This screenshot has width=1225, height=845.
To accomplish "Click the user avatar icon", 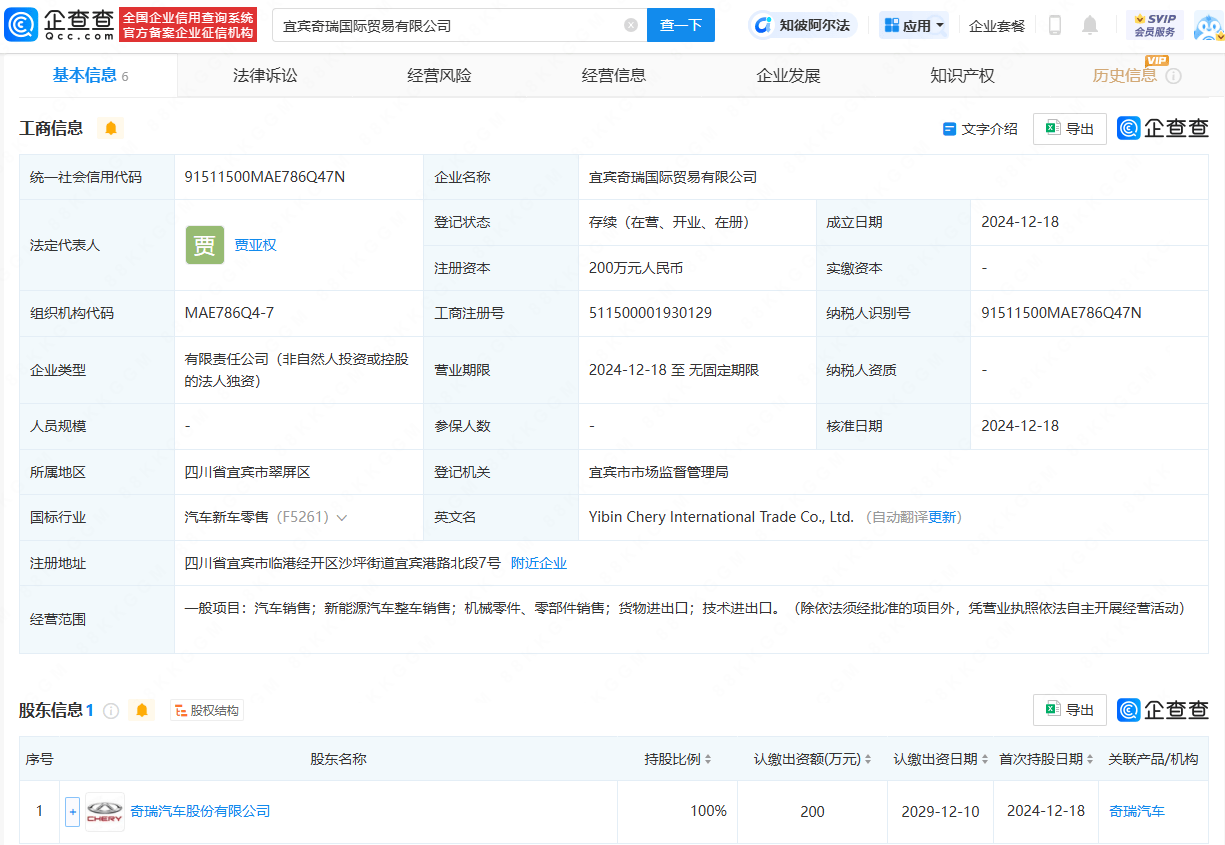I will coord(1208,25).
